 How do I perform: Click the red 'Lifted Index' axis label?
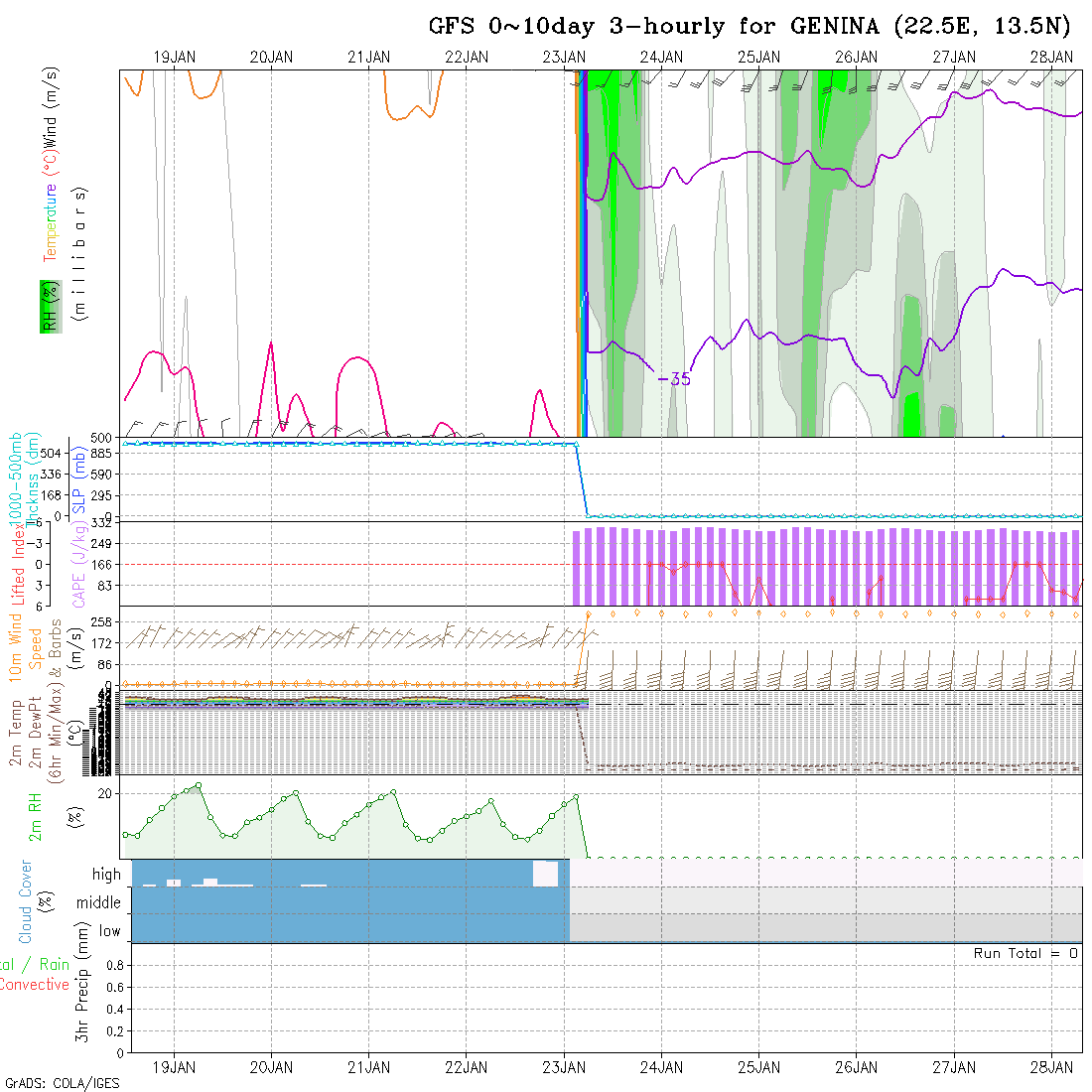(x=18, y=566)
